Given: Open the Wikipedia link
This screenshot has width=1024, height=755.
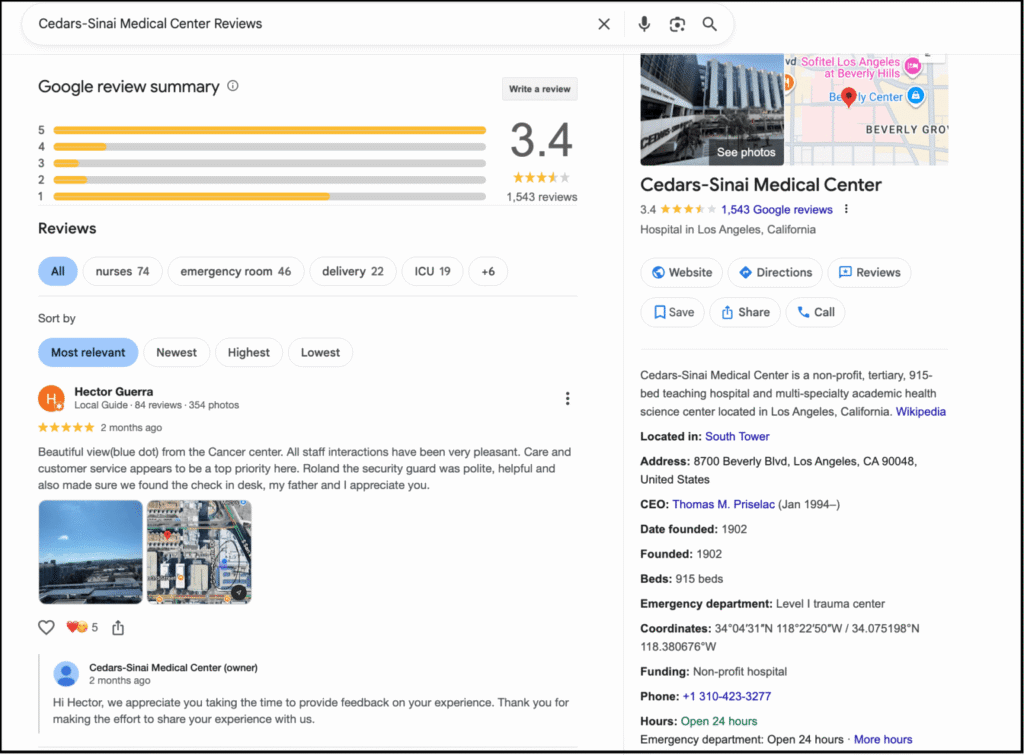Looking at the screenshot, I should pyautogui.click(x=920, y=411).
